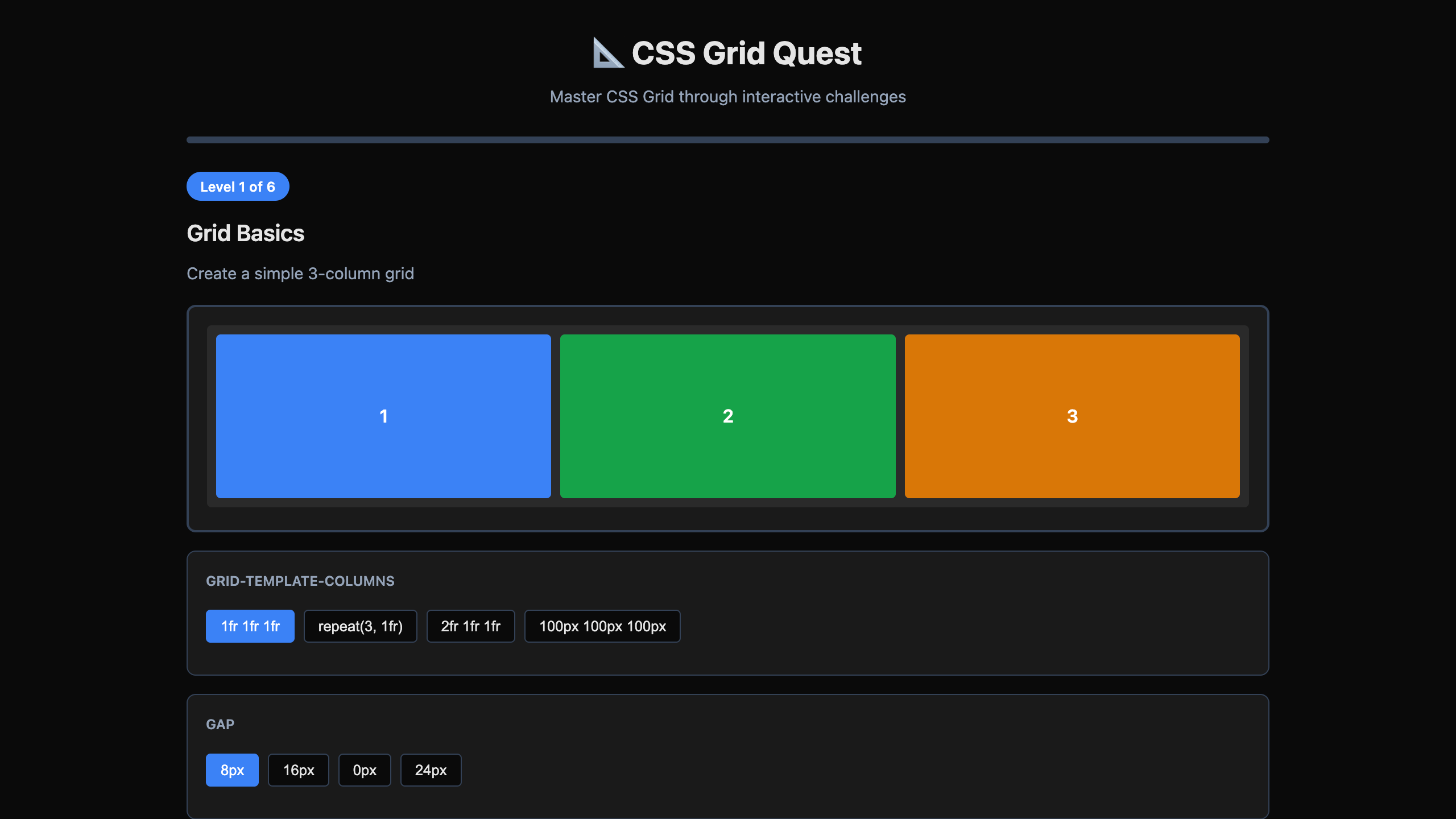Choose repeat(3, 1fr) for grid columns

tap(361, 626)
